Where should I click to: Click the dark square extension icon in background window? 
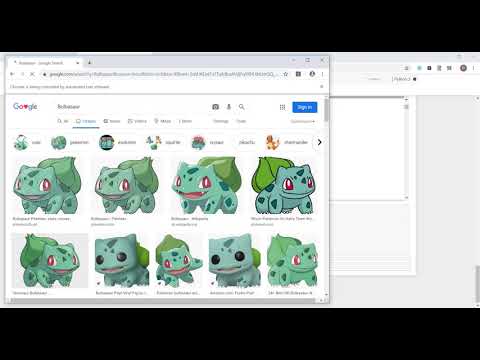point(429,68)
